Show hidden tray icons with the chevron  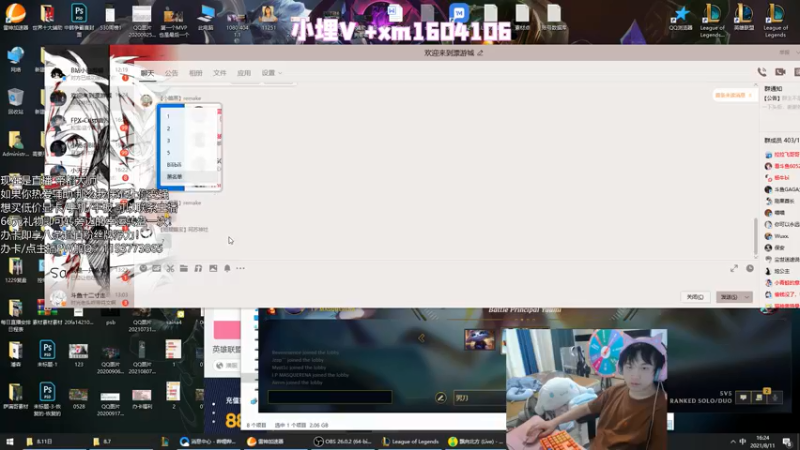pos(733,441)
